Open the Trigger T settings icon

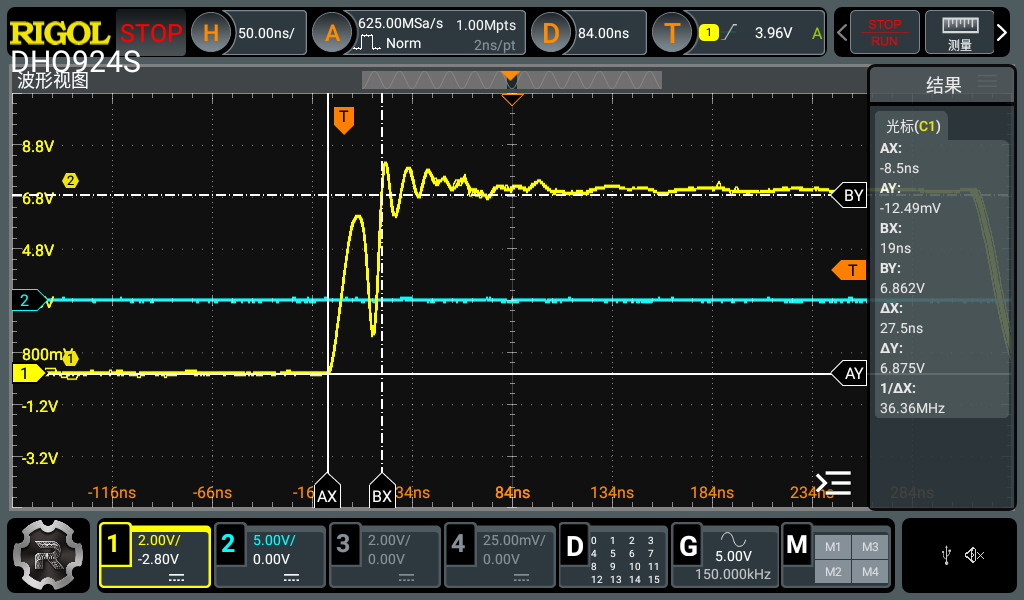672,33
